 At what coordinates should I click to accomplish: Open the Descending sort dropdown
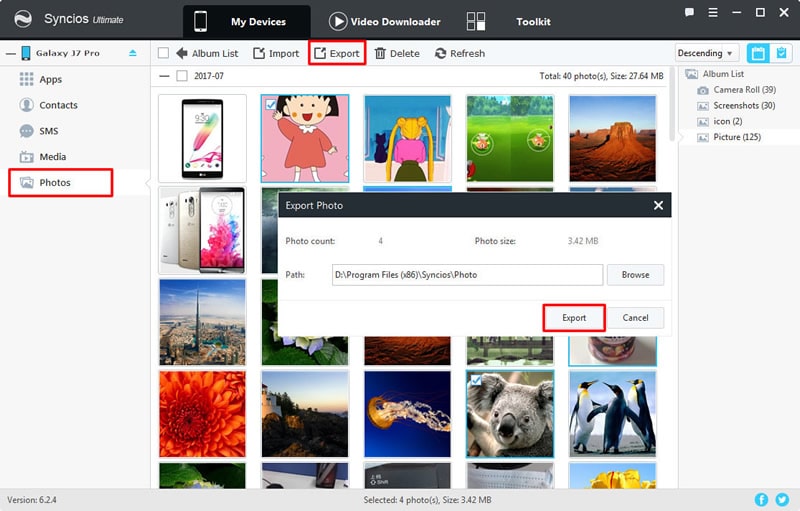pyautogui.click(x=706, y=53)
